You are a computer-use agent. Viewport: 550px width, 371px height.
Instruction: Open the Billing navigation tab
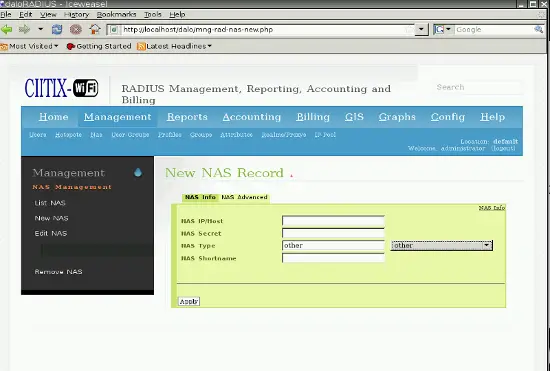click(x=313, y=117)
